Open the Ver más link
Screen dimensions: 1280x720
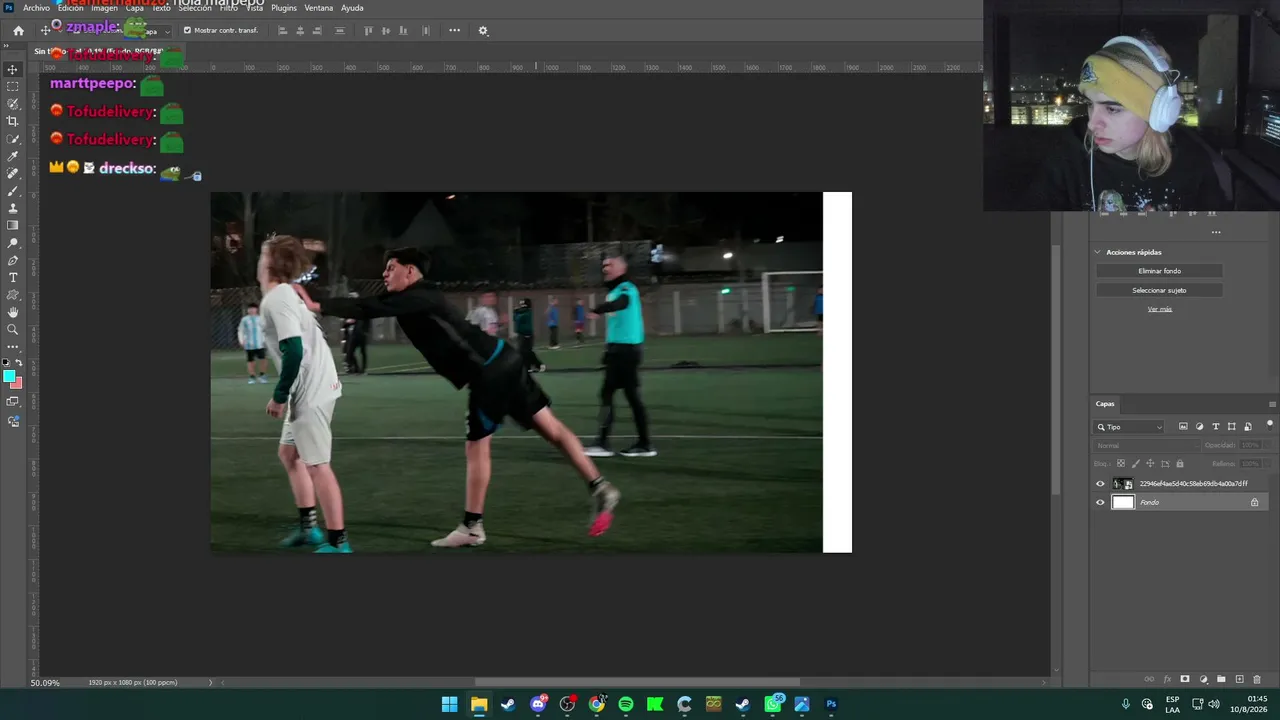pos(1160,309)
